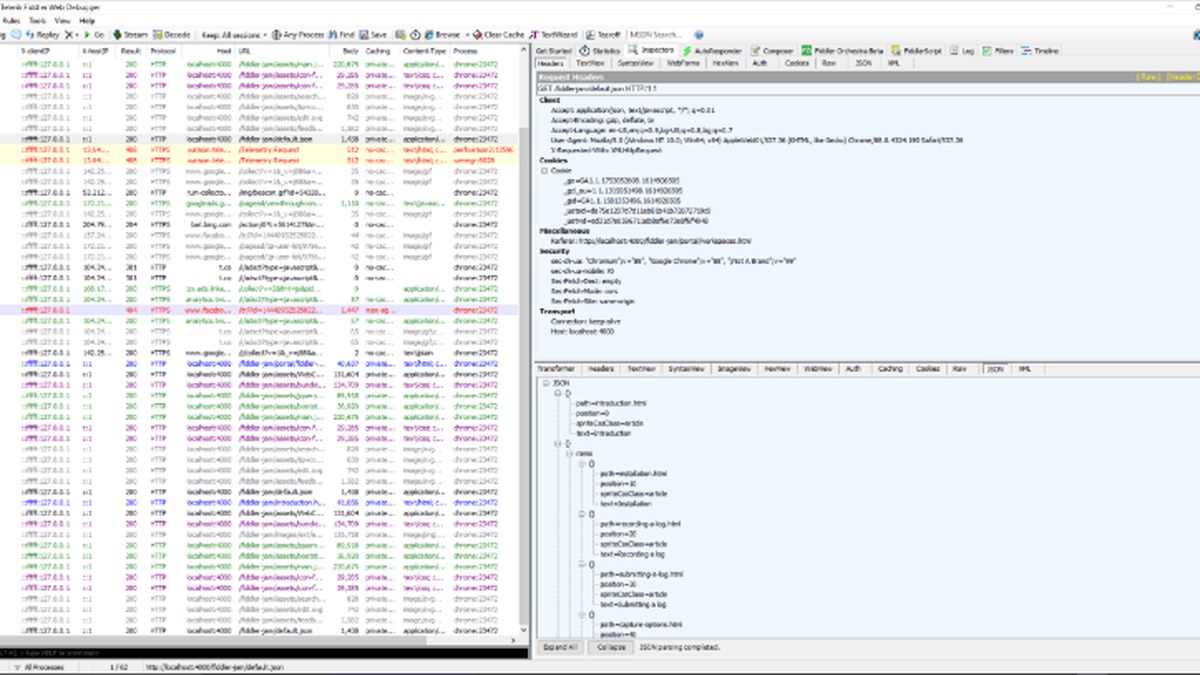Collapse the items node in JSON tree
The width and height of the screenshot is (1200, 675).
click(568, 453)
